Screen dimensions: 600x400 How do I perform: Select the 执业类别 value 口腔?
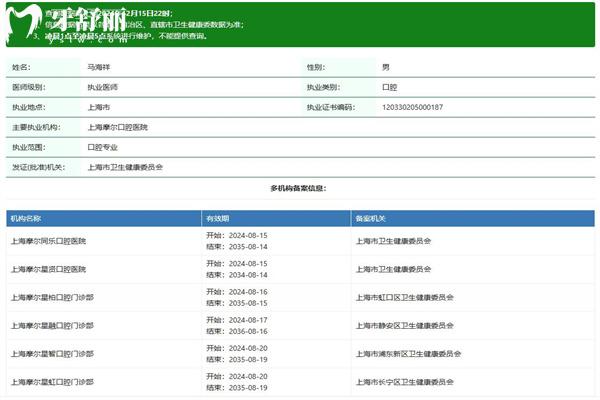(x=390, y=87)
